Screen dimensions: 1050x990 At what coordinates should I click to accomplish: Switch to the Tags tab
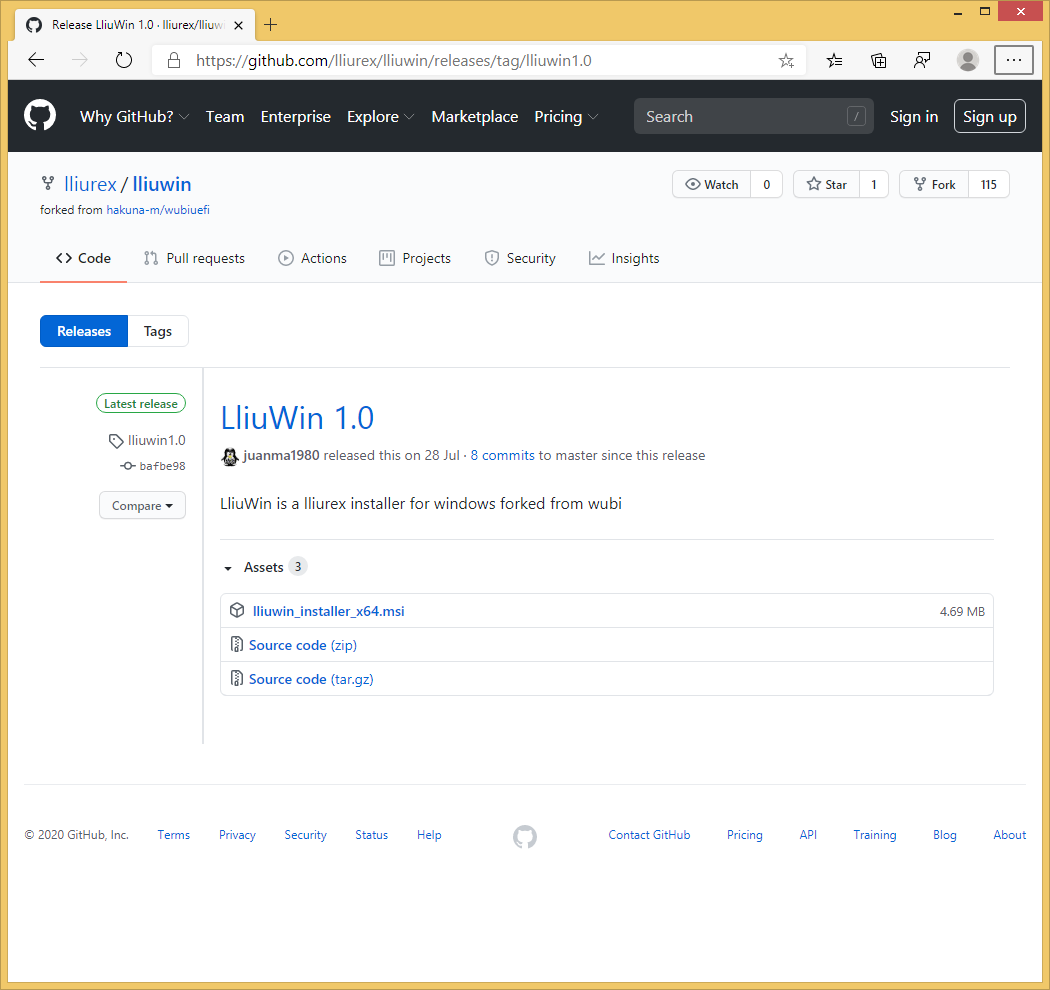click(158, 331)
